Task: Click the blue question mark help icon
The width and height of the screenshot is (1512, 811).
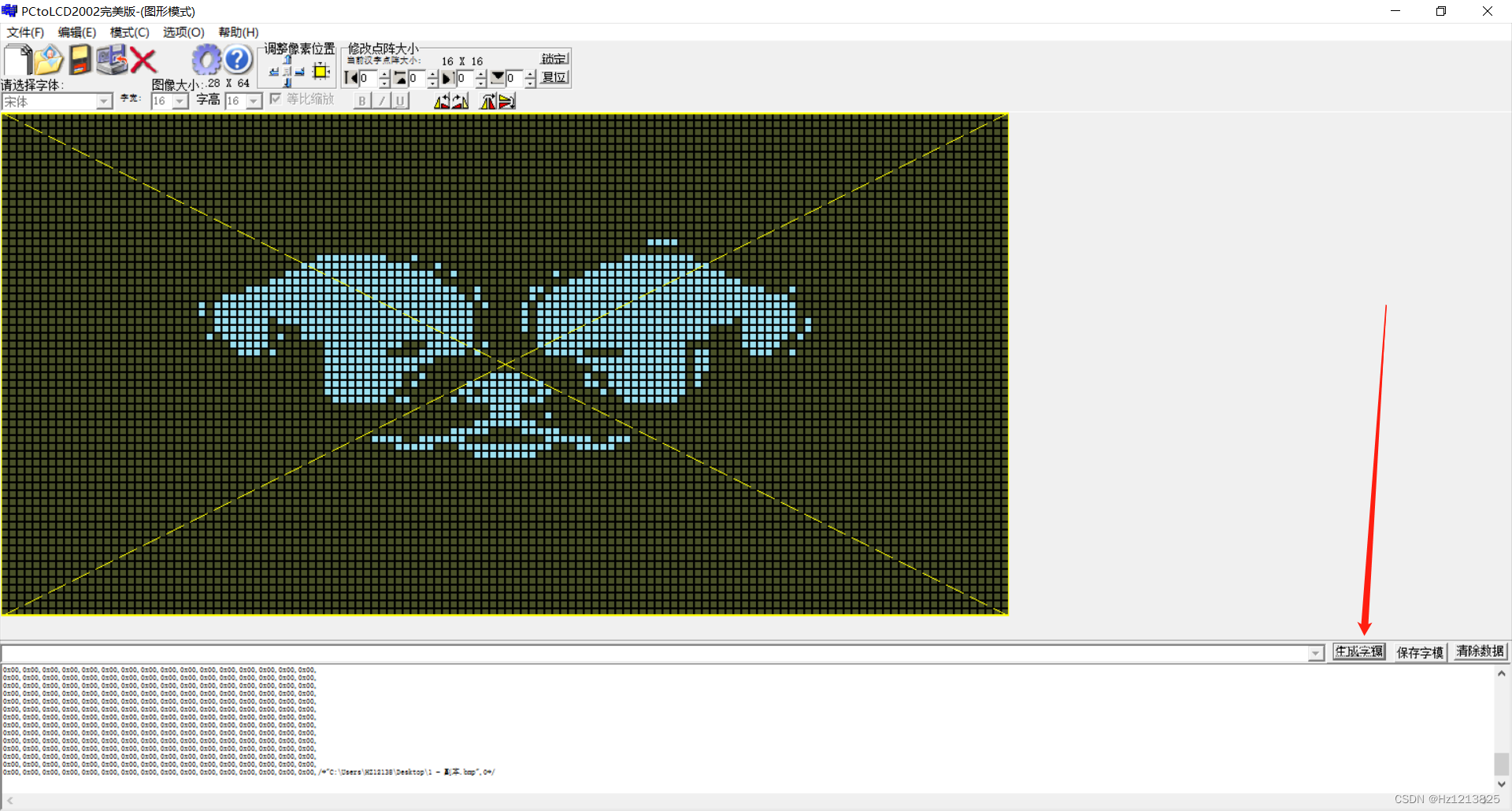Action: click(x=237, y=60)
